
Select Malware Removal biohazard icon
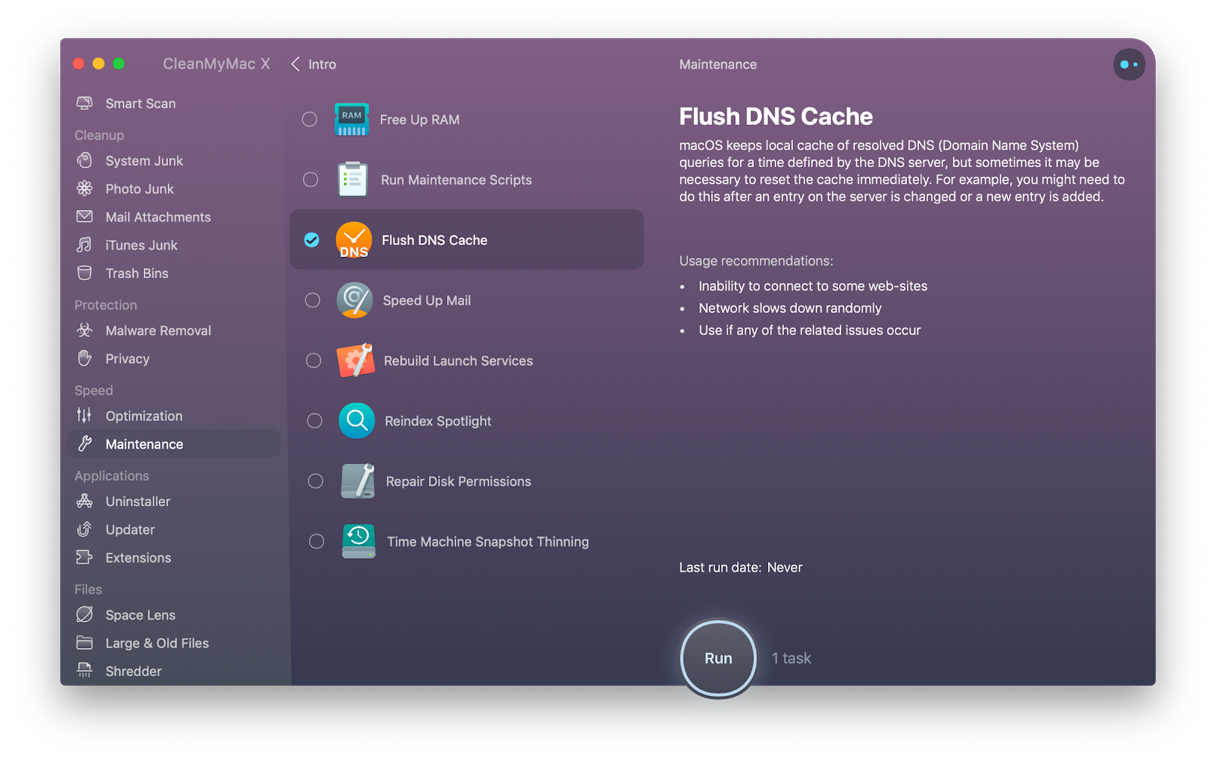click(x=85, y=330)
